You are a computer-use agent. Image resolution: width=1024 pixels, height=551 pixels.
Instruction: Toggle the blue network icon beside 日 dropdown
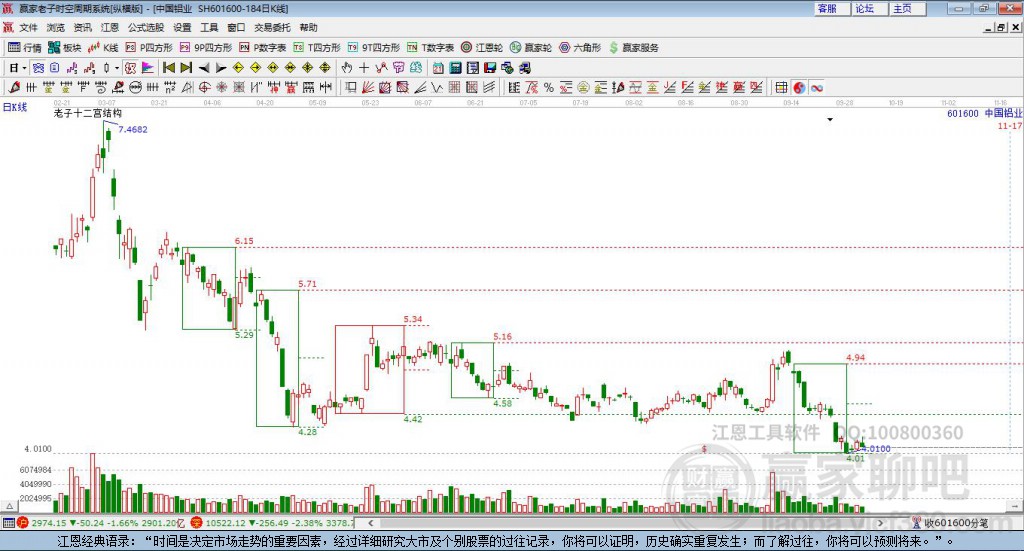point(39,68)
